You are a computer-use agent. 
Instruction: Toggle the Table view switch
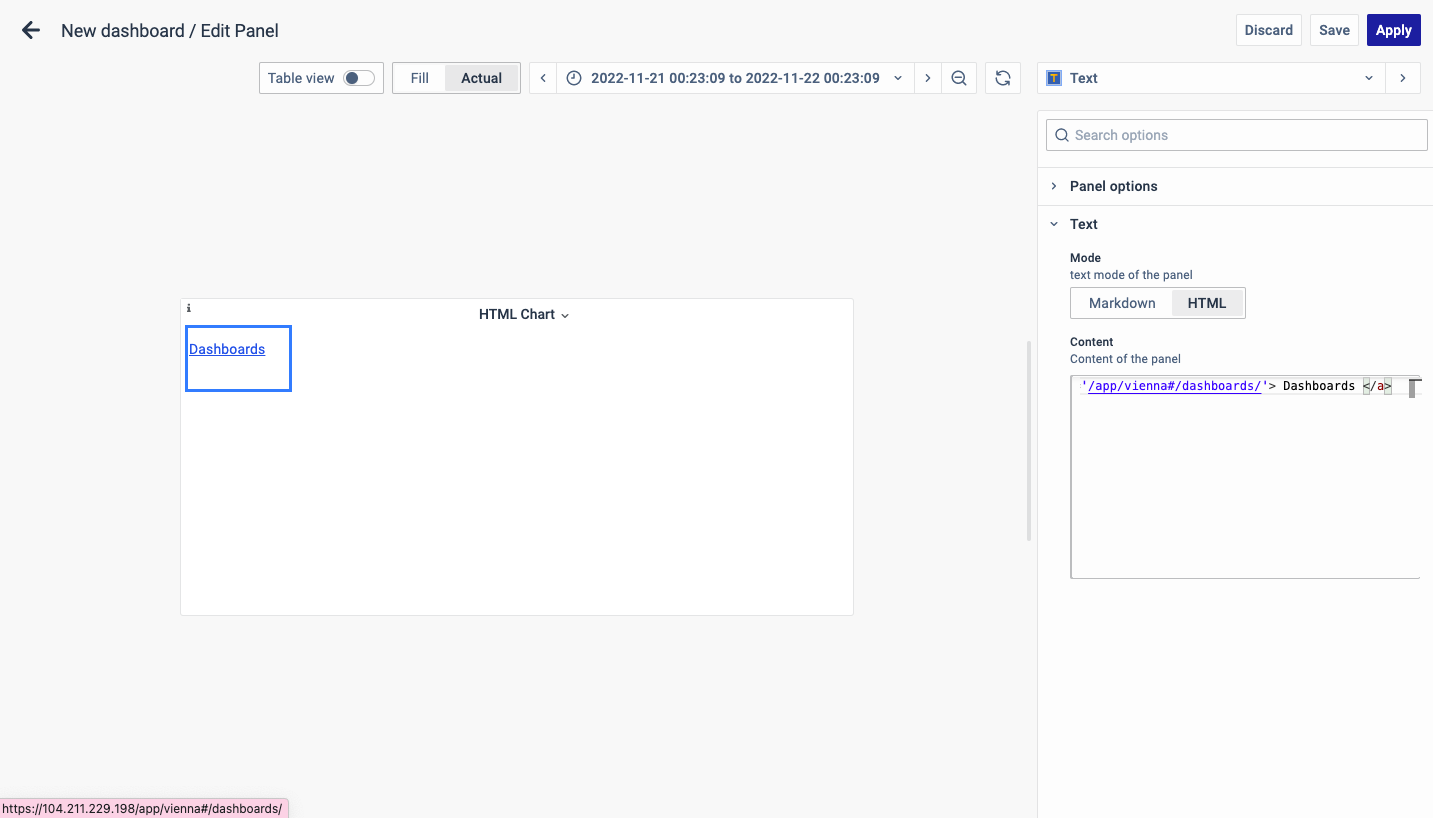[x=358, y=78]
